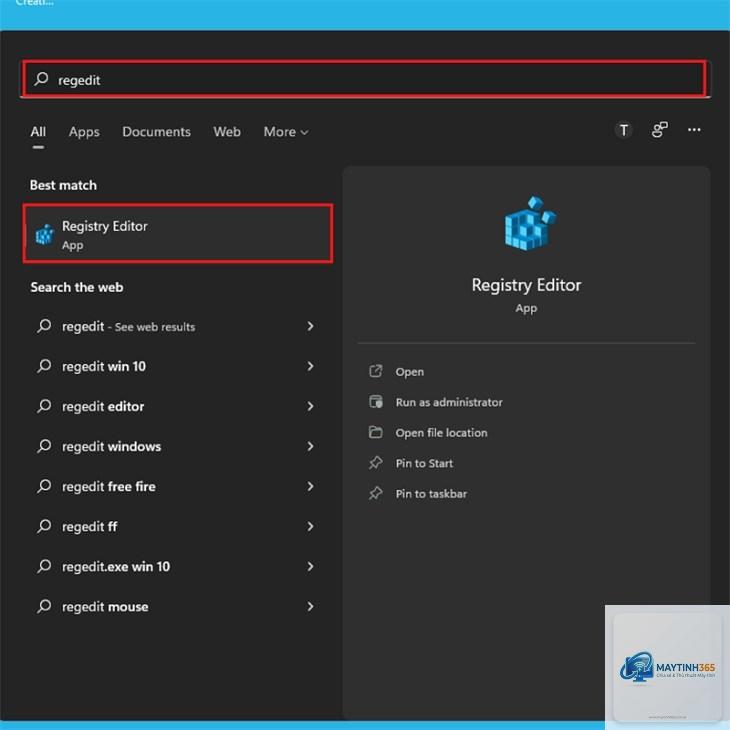Select the regedit windows suggestion text
The image size is (730, 730).
click(x=112, y=446)
